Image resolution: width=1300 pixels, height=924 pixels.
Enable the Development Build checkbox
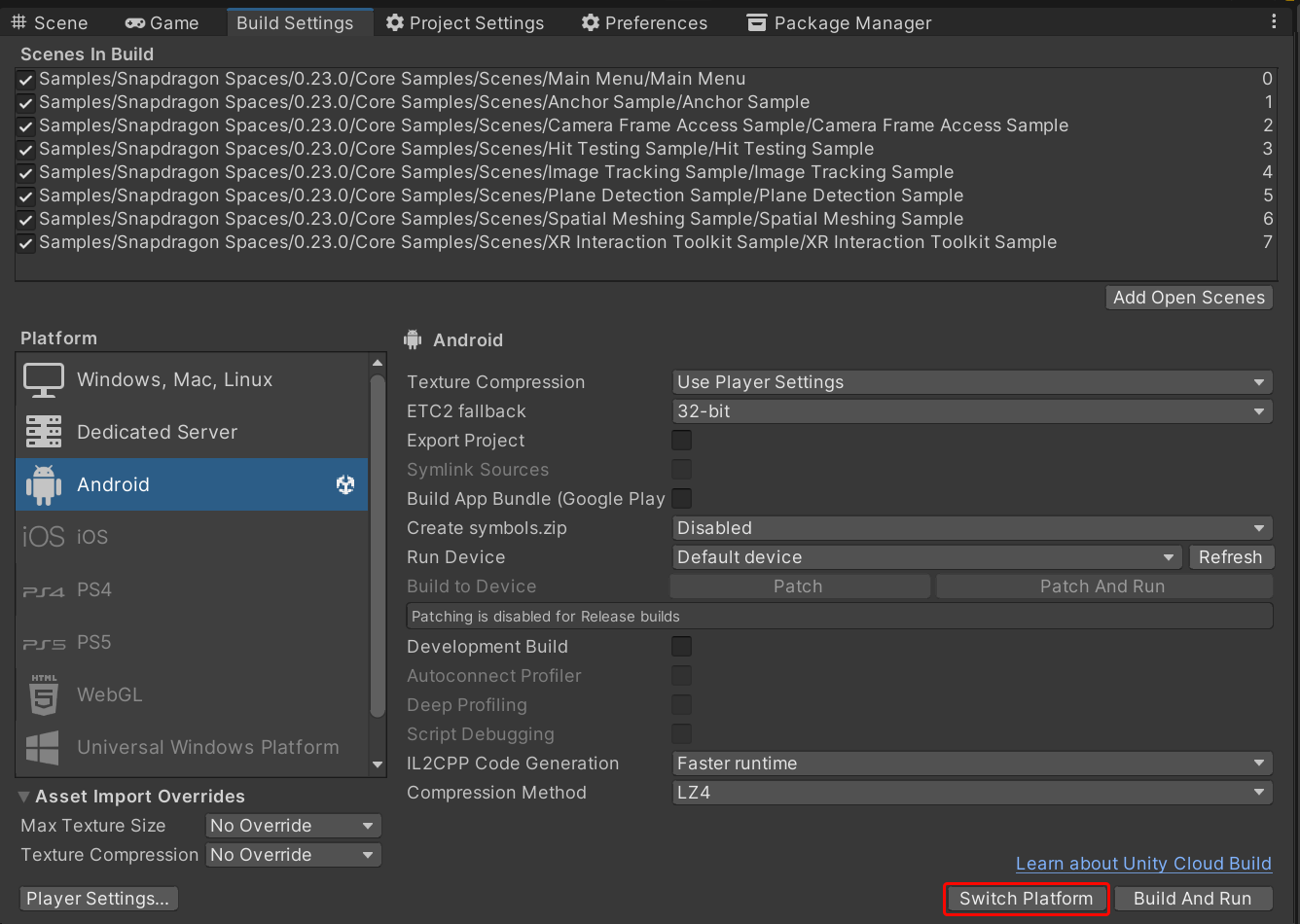(682, 647)
